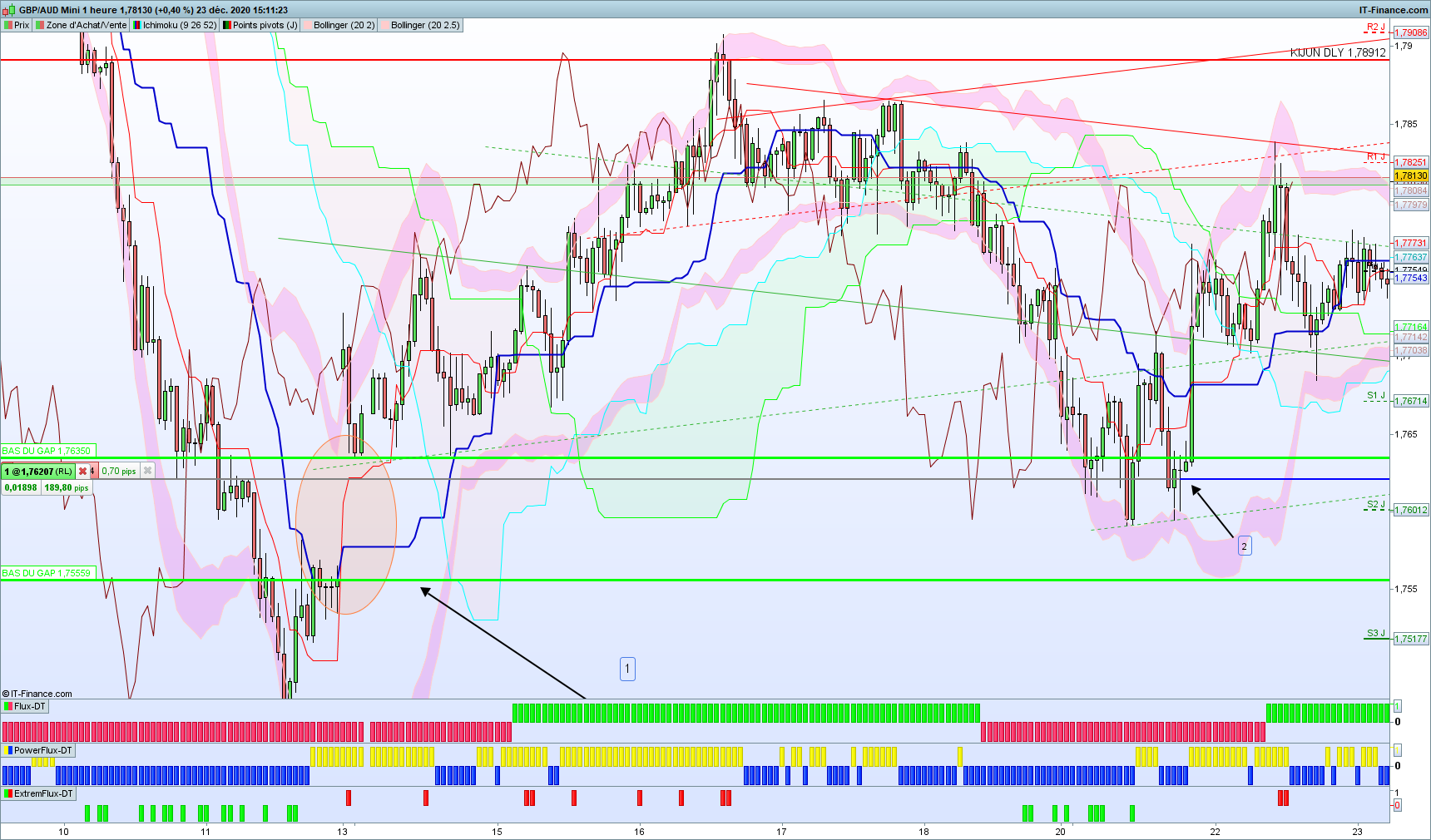Viewport: 1431px width, 840px height.
Task: Click the Flux-DT scale marker box
Action: pyautogui.click(x=1398, y=705)
